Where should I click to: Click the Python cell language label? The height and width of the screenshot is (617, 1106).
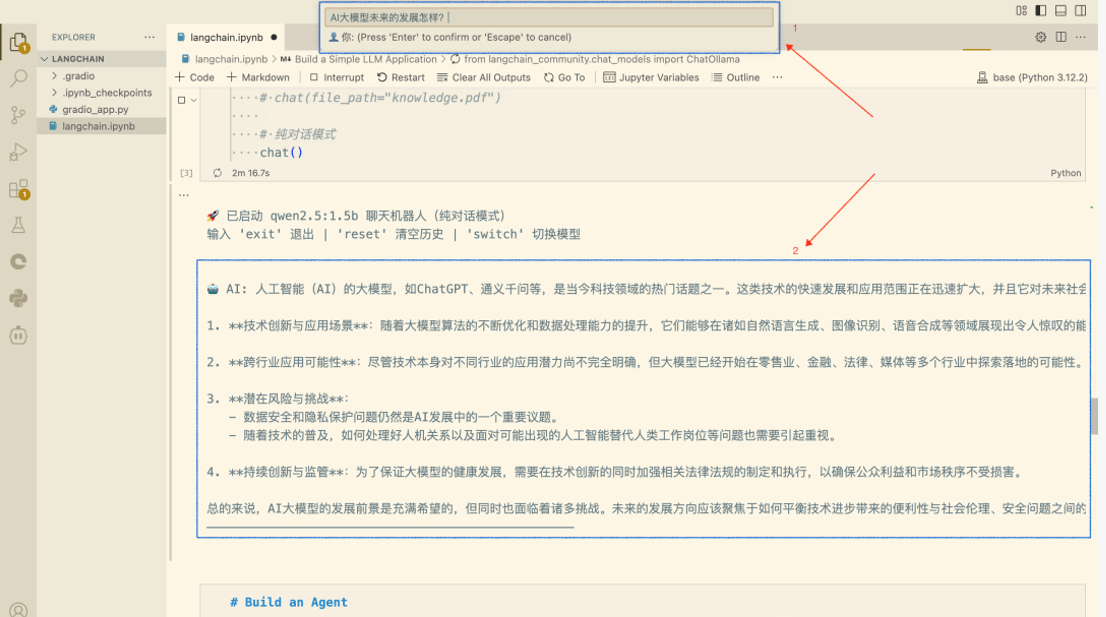point(1065,173)
